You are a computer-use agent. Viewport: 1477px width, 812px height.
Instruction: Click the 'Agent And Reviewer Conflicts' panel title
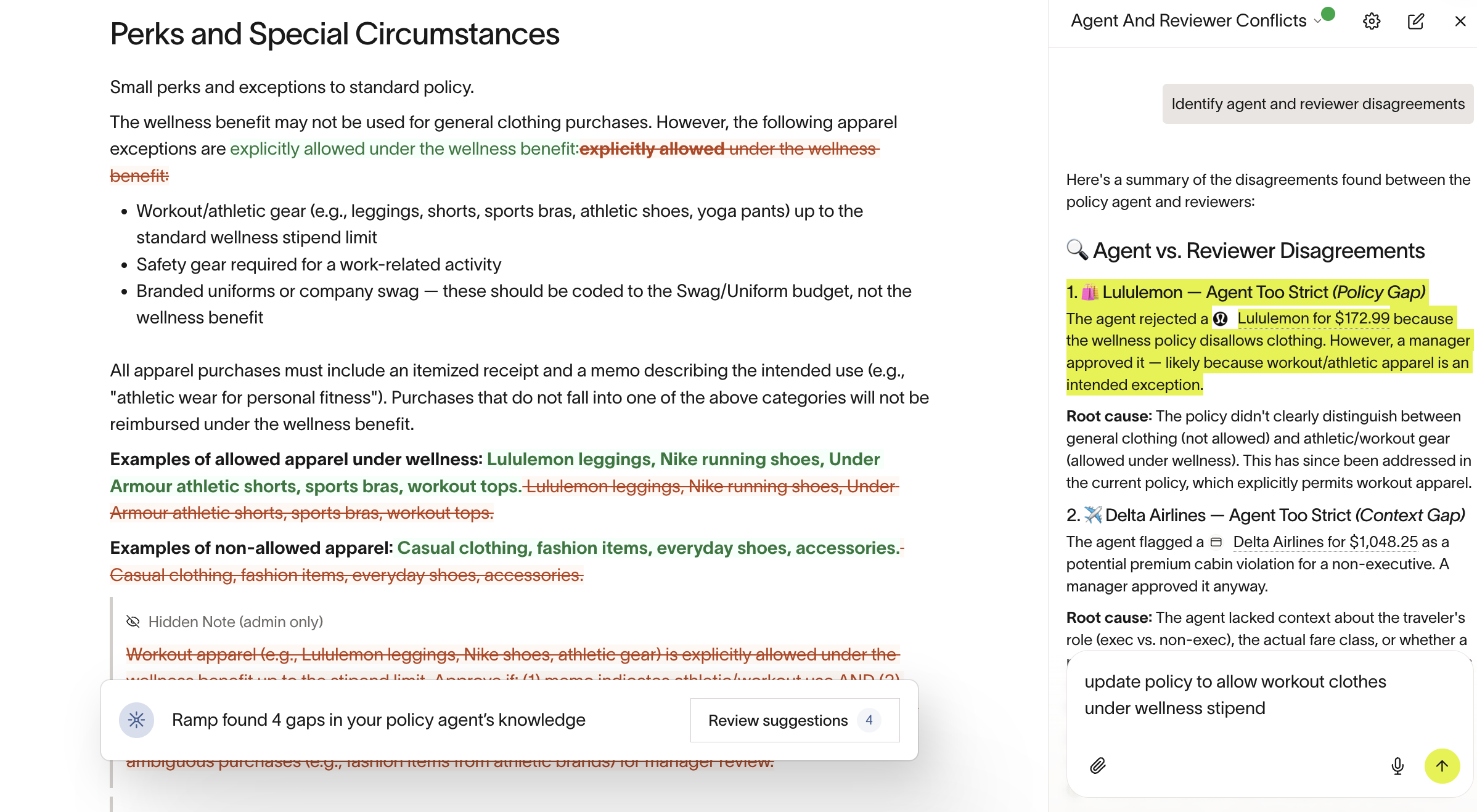[x=1189, y=21]
